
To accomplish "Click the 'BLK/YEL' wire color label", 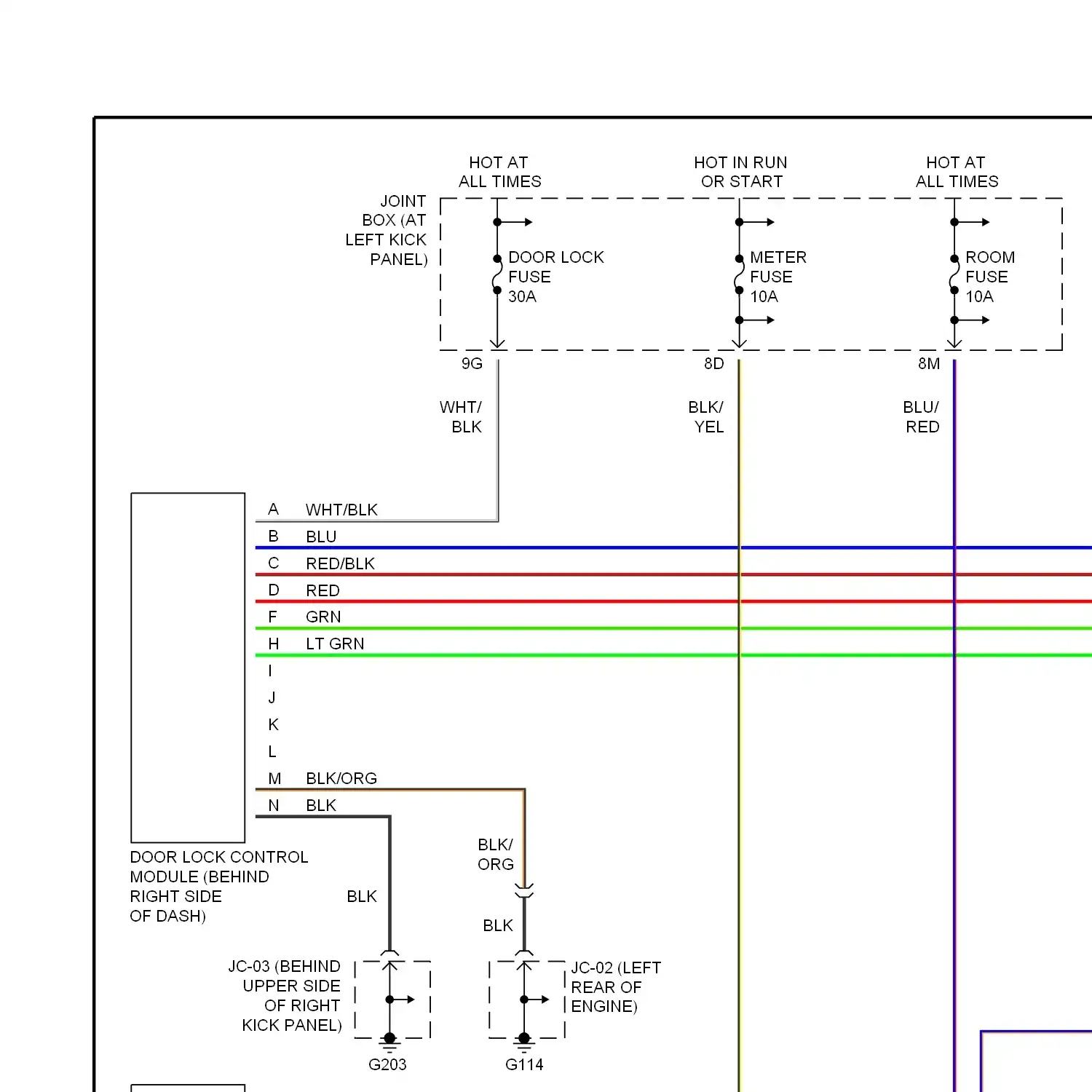I will pos(705,416).
